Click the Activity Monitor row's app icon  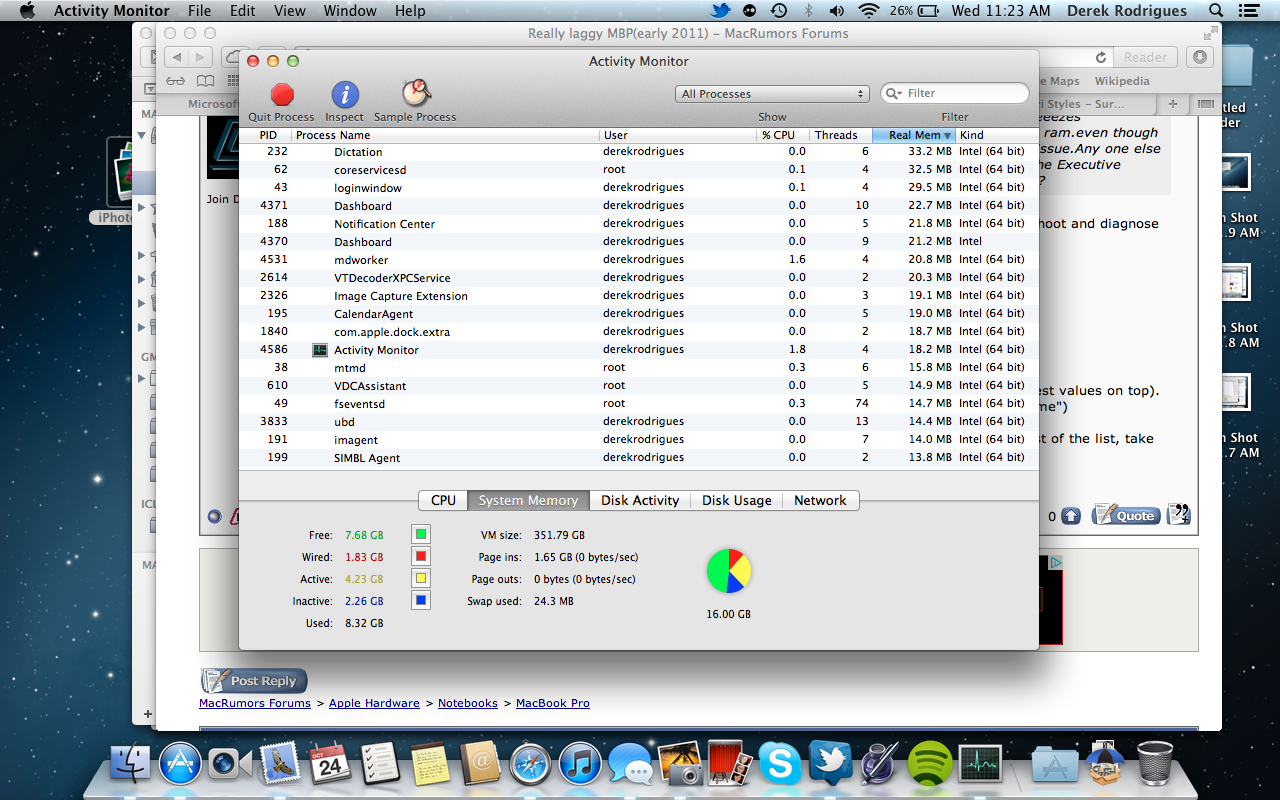pos(320,350)
